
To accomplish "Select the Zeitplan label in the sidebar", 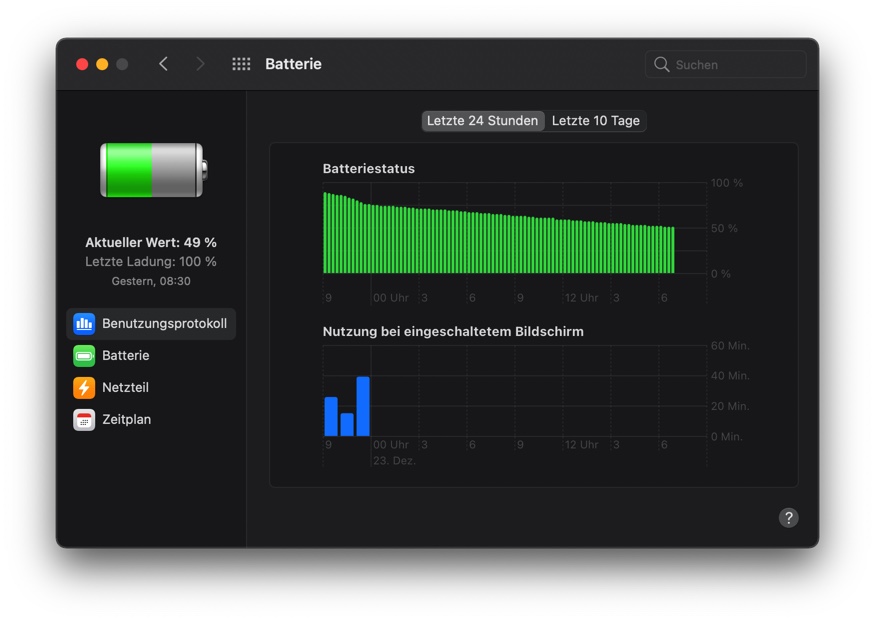I will pyautogui.click(x=127, y=420).
